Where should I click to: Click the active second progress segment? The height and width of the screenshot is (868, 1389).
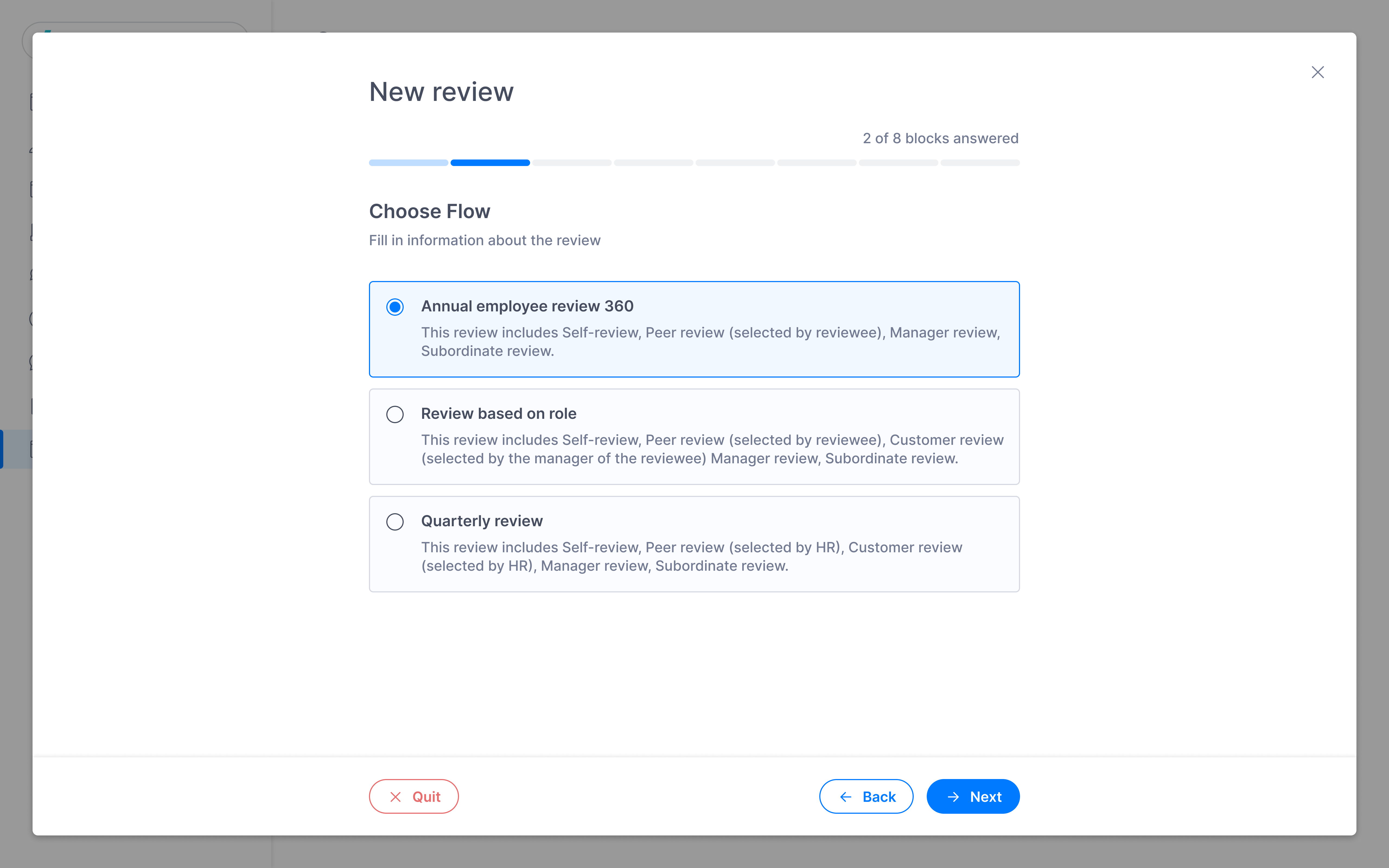point(490,163)
